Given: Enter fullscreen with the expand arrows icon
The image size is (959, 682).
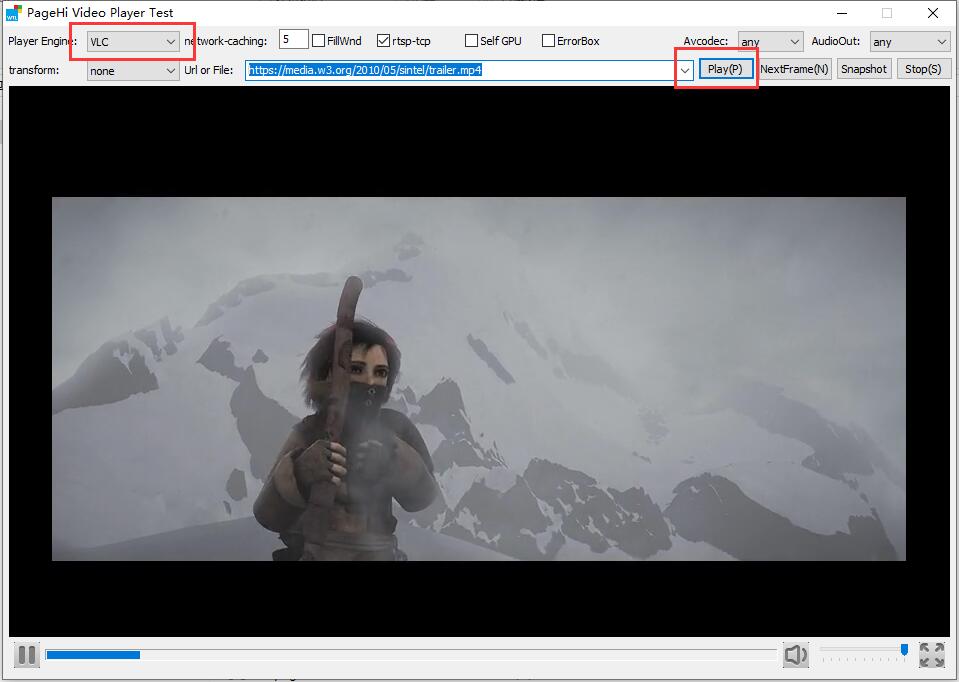Looking at the screenshot, I should [931, 655].
